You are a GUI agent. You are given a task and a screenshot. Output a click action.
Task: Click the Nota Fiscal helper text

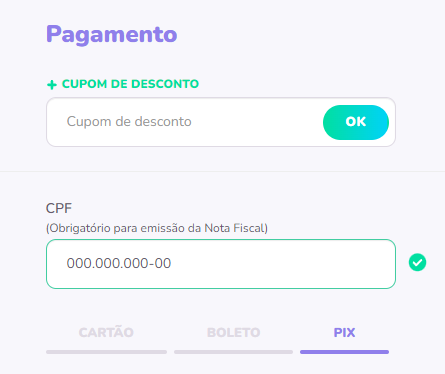pos(157,228)
